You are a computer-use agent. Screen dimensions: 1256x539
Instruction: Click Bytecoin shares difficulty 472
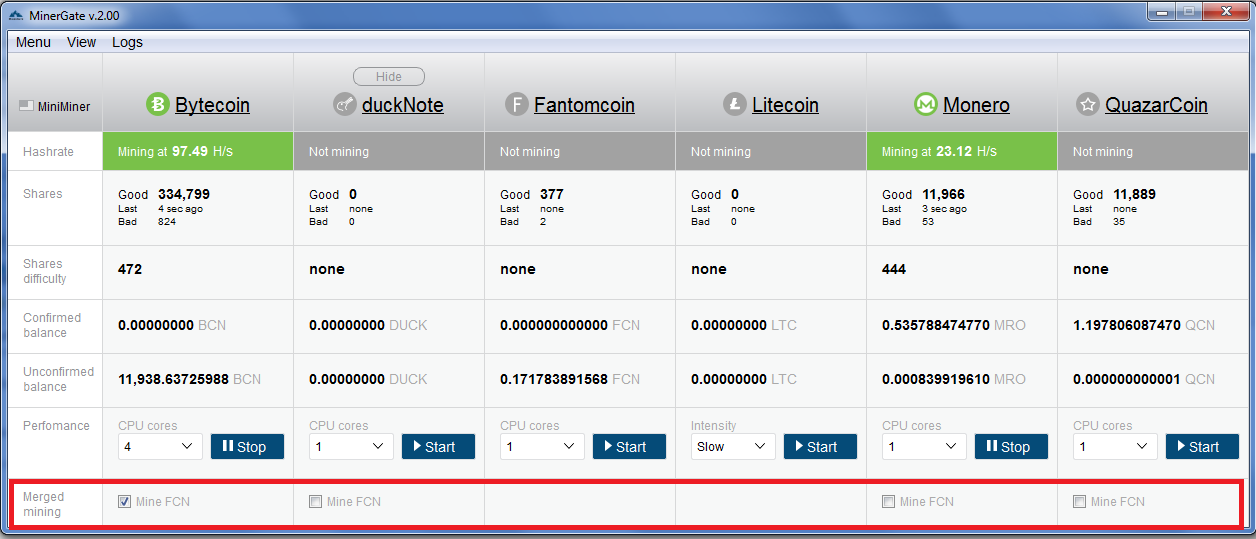point(130,269)
